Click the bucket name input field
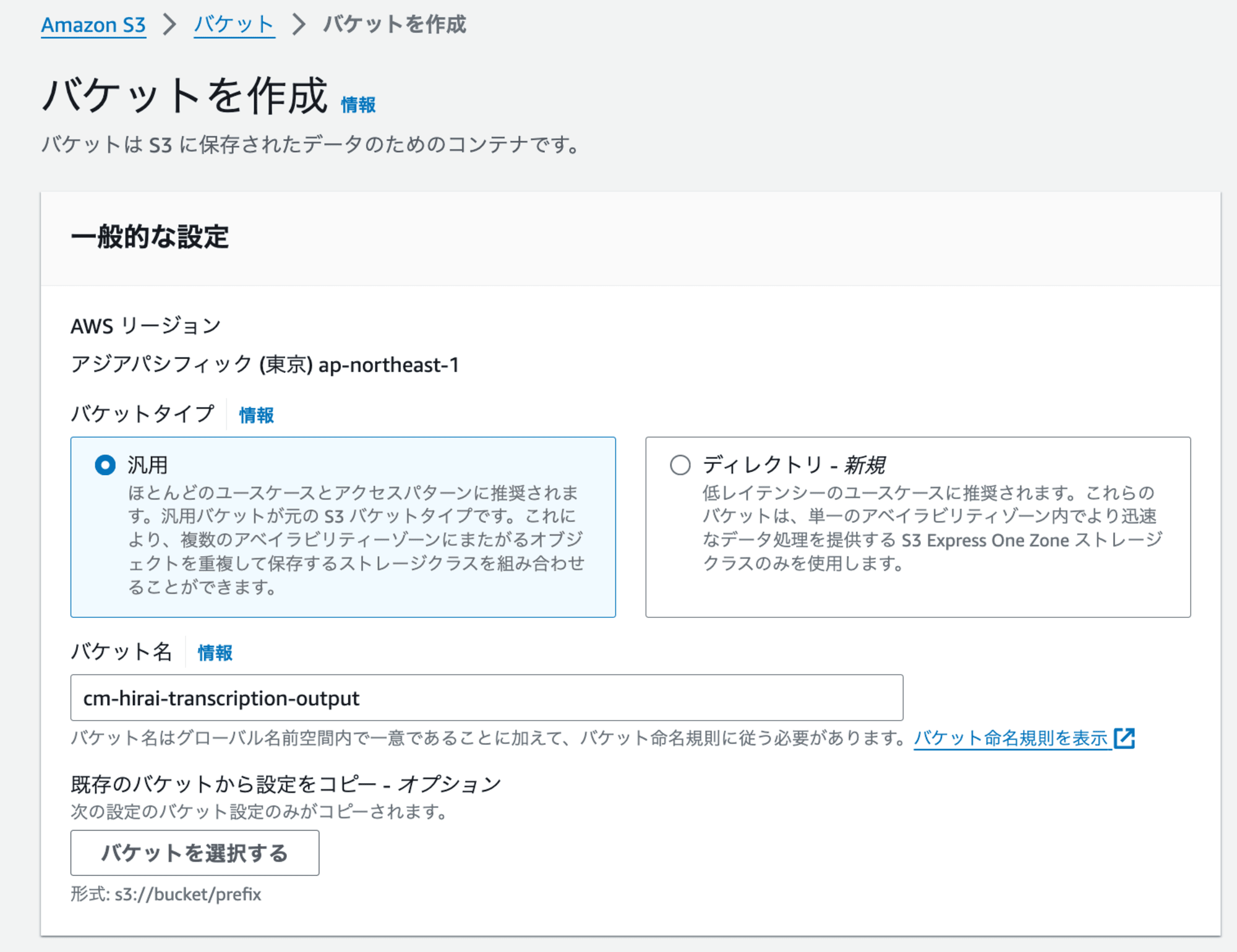Image resolution: width=1237 pixels, height=952 pixels. [x=487, y=698]
